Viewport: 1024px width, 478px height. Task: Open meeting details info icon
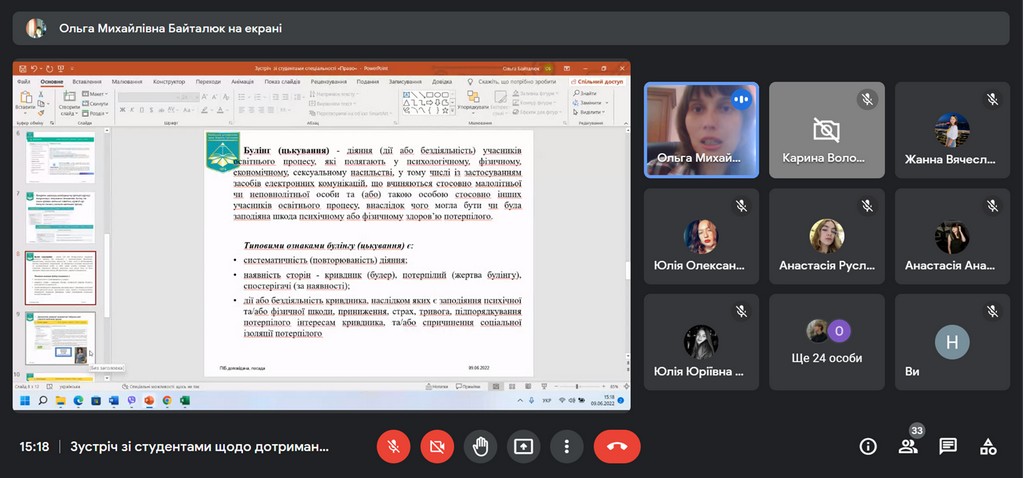[x=868, y=446]
